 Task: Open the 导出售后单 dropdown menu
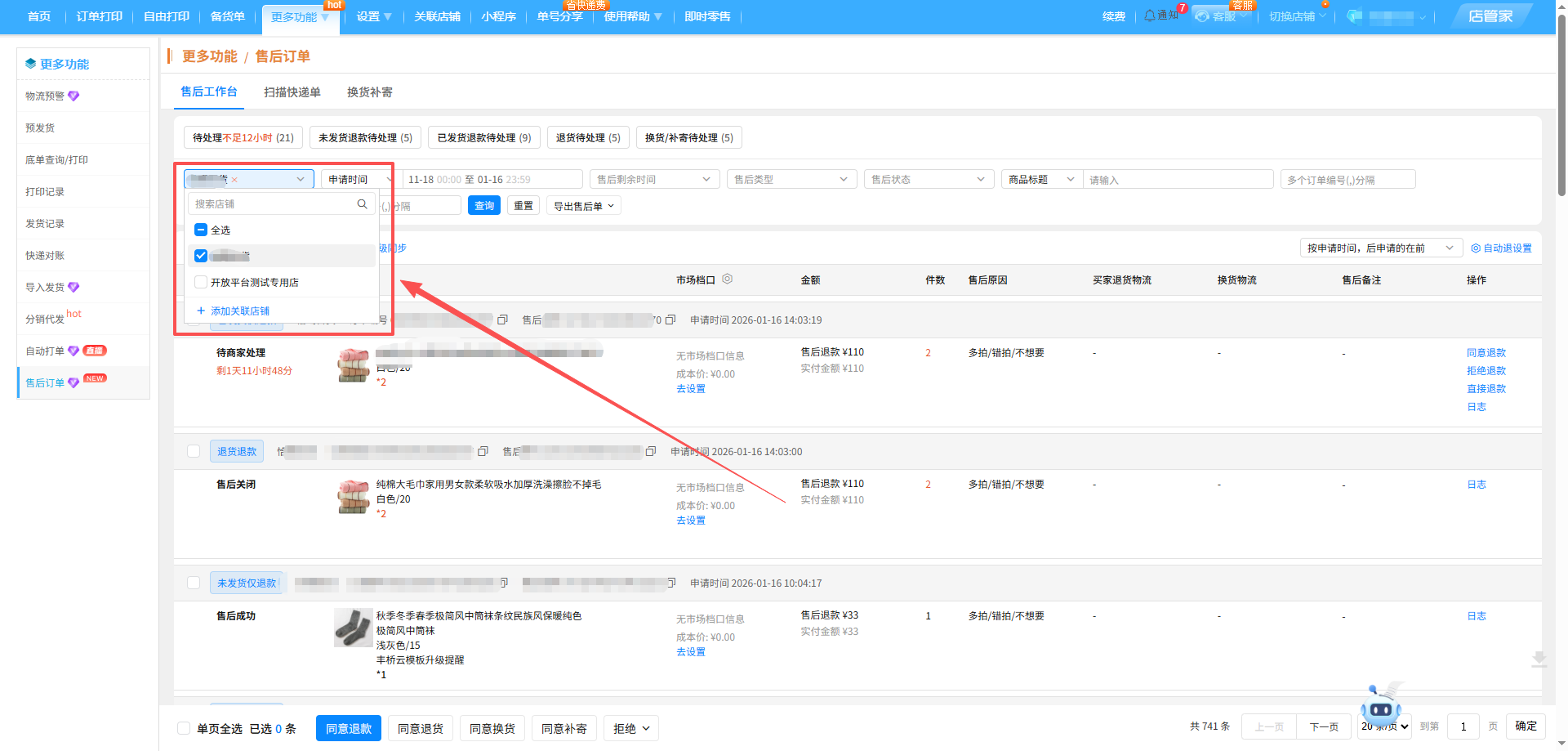click(583, 206)
